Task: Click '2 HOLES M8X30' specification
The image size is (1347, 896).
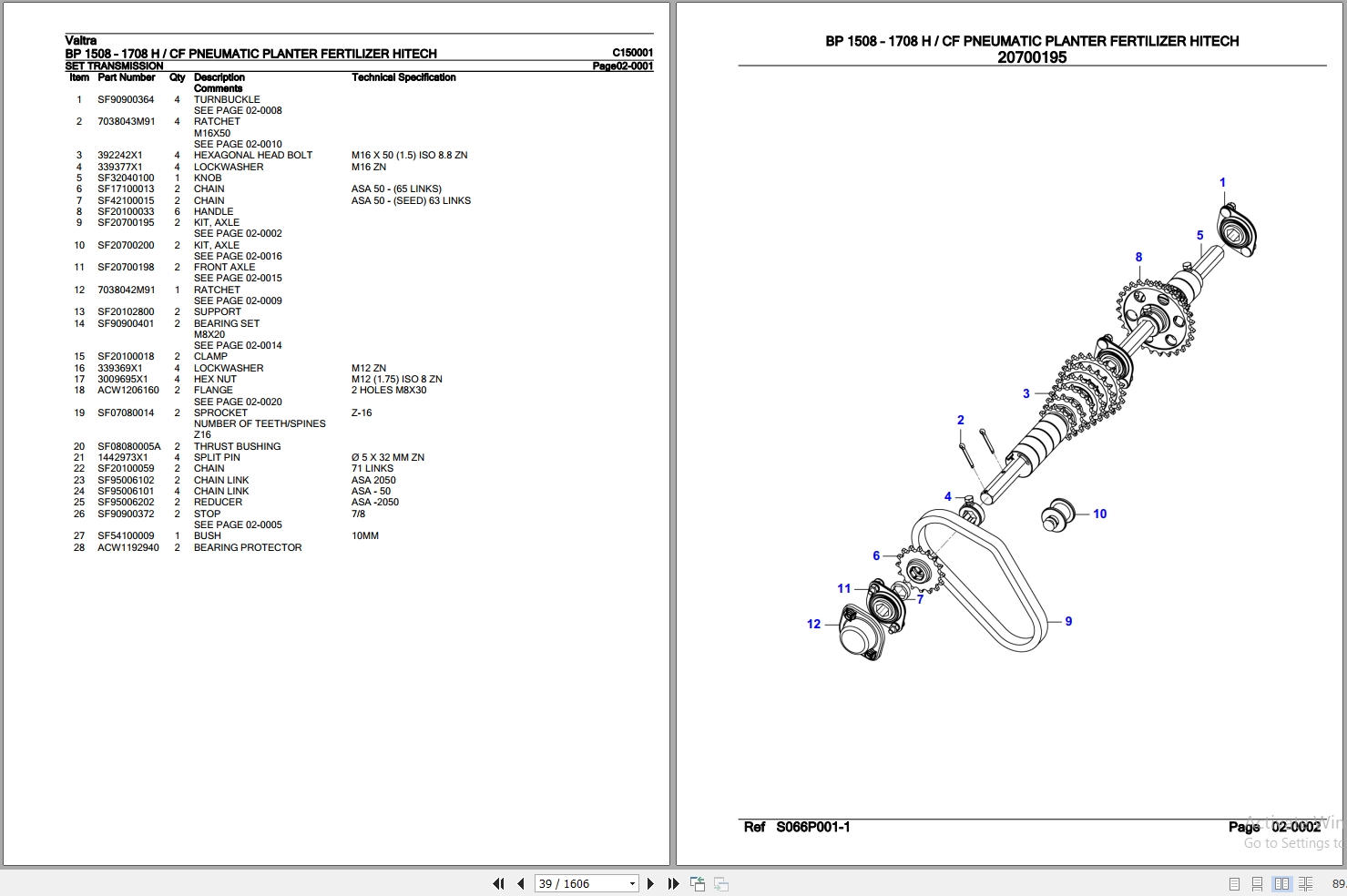Action: pos(389,390)
